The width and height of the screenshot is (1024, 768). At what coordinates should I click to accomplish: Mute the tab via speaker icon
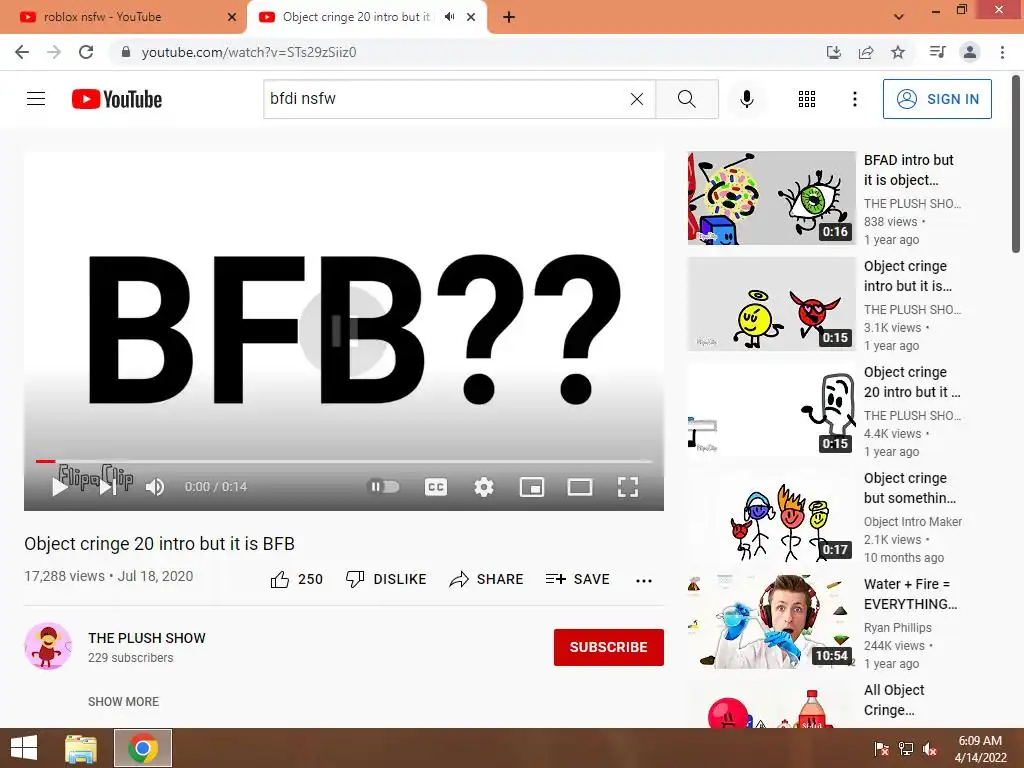click(449, 17)
